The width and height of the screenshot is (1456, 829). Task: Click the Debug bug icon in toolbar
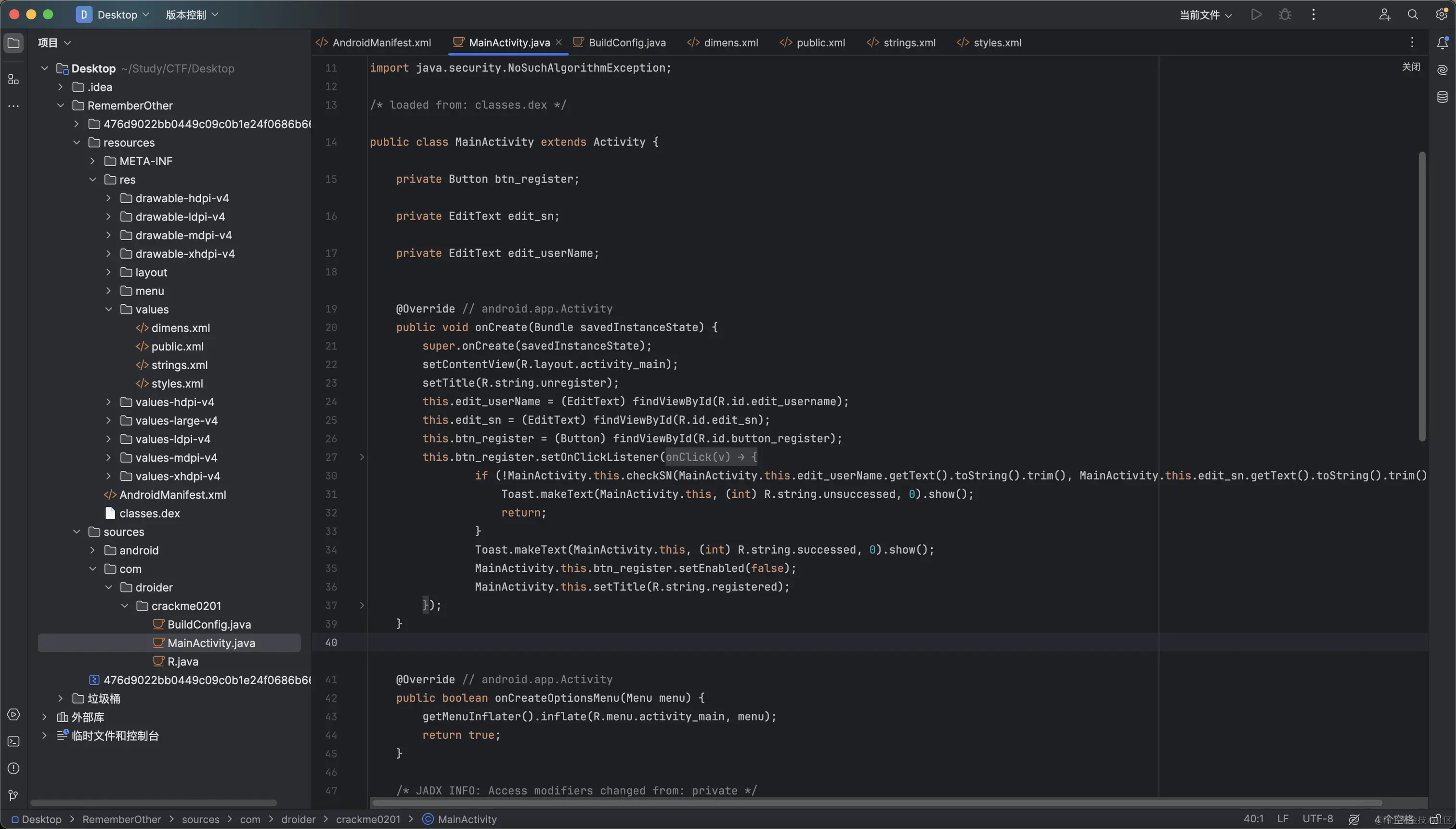click(1285, 15)
